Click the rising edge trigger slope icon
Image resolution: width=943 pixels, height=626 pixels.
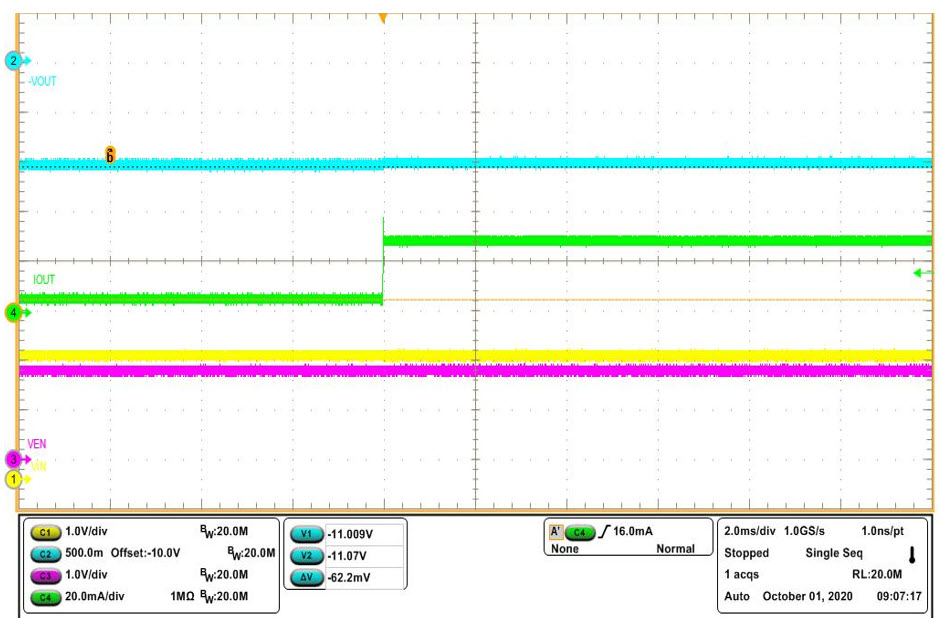click(604, 532)
